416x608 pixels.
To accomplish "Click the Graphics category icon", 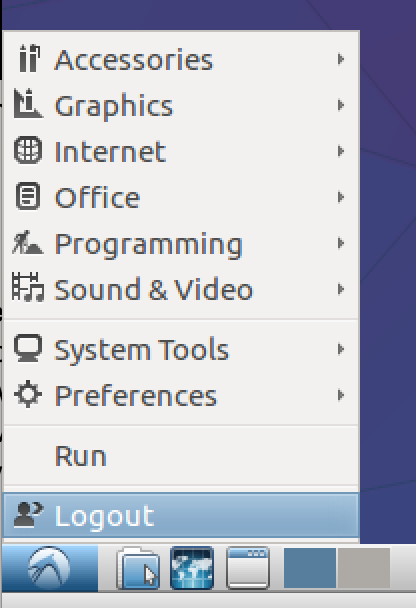I will click(x=28, y=104).
